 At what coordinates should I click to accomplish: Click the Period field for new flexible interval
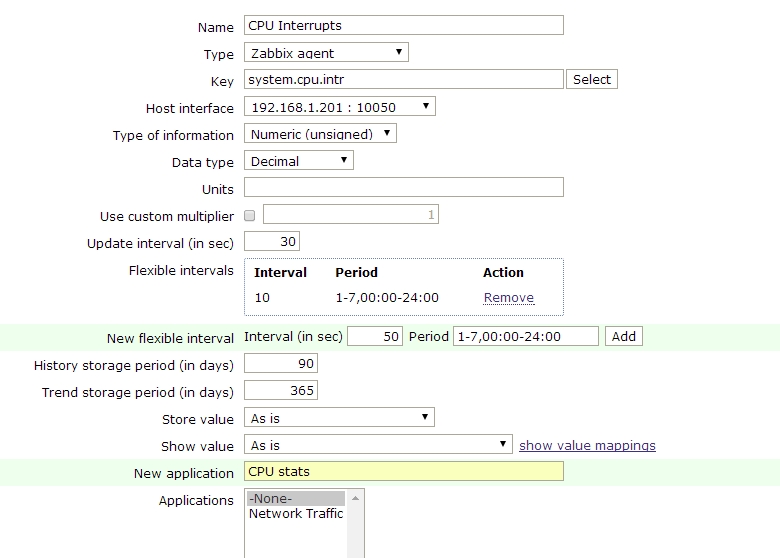(526, 336)
